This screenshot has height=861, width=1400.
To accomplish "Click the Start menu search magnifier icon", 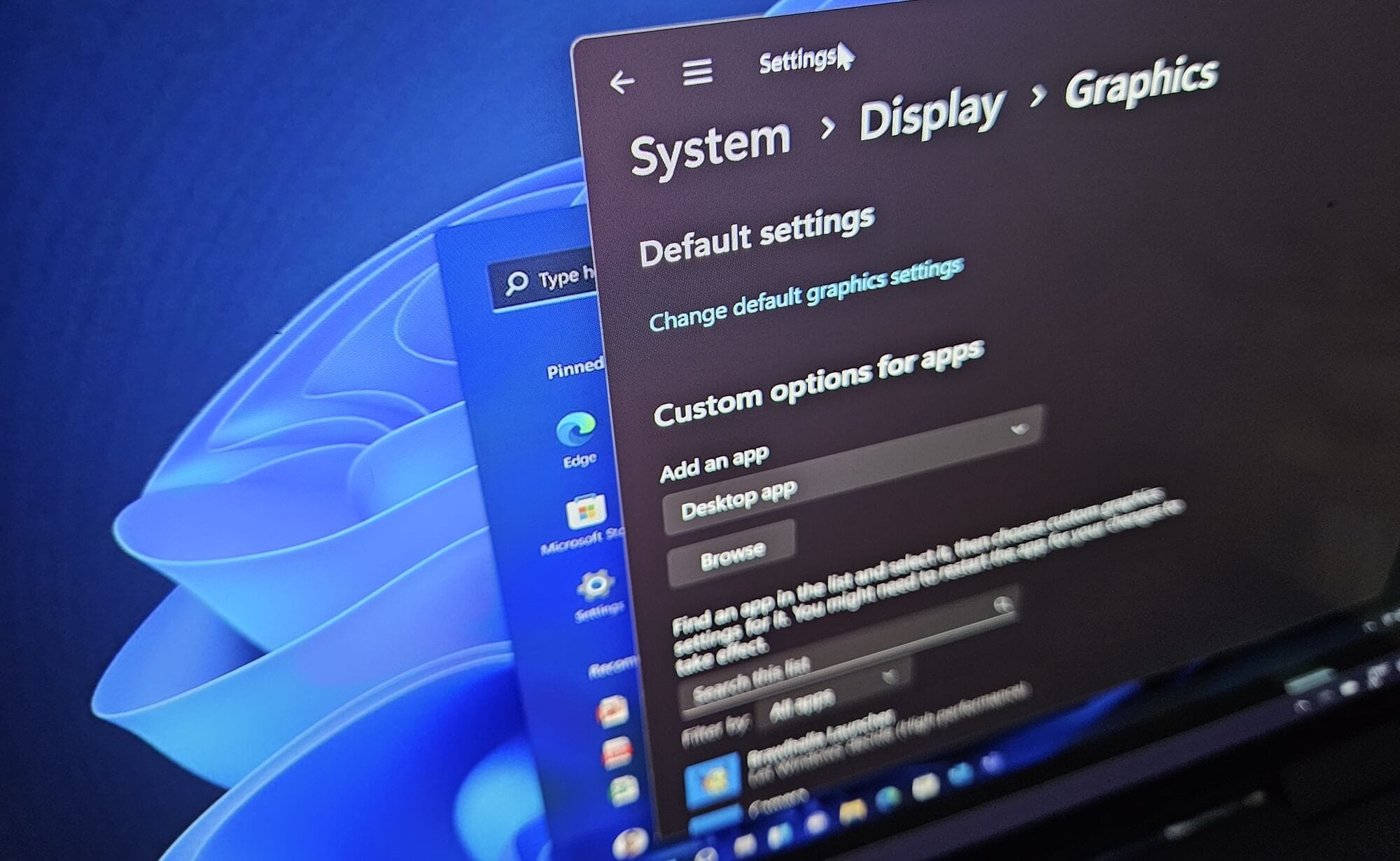I will point(517,283).
